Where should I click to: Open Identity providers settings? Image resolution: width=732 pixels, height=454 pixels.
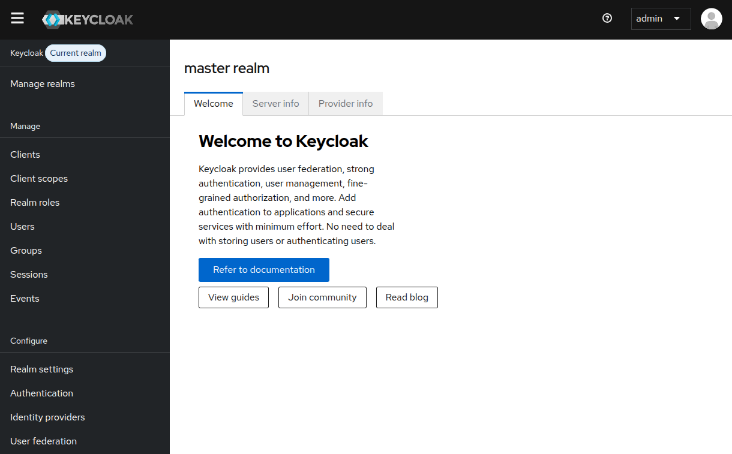pyautogui.click(x=47, y=417)
